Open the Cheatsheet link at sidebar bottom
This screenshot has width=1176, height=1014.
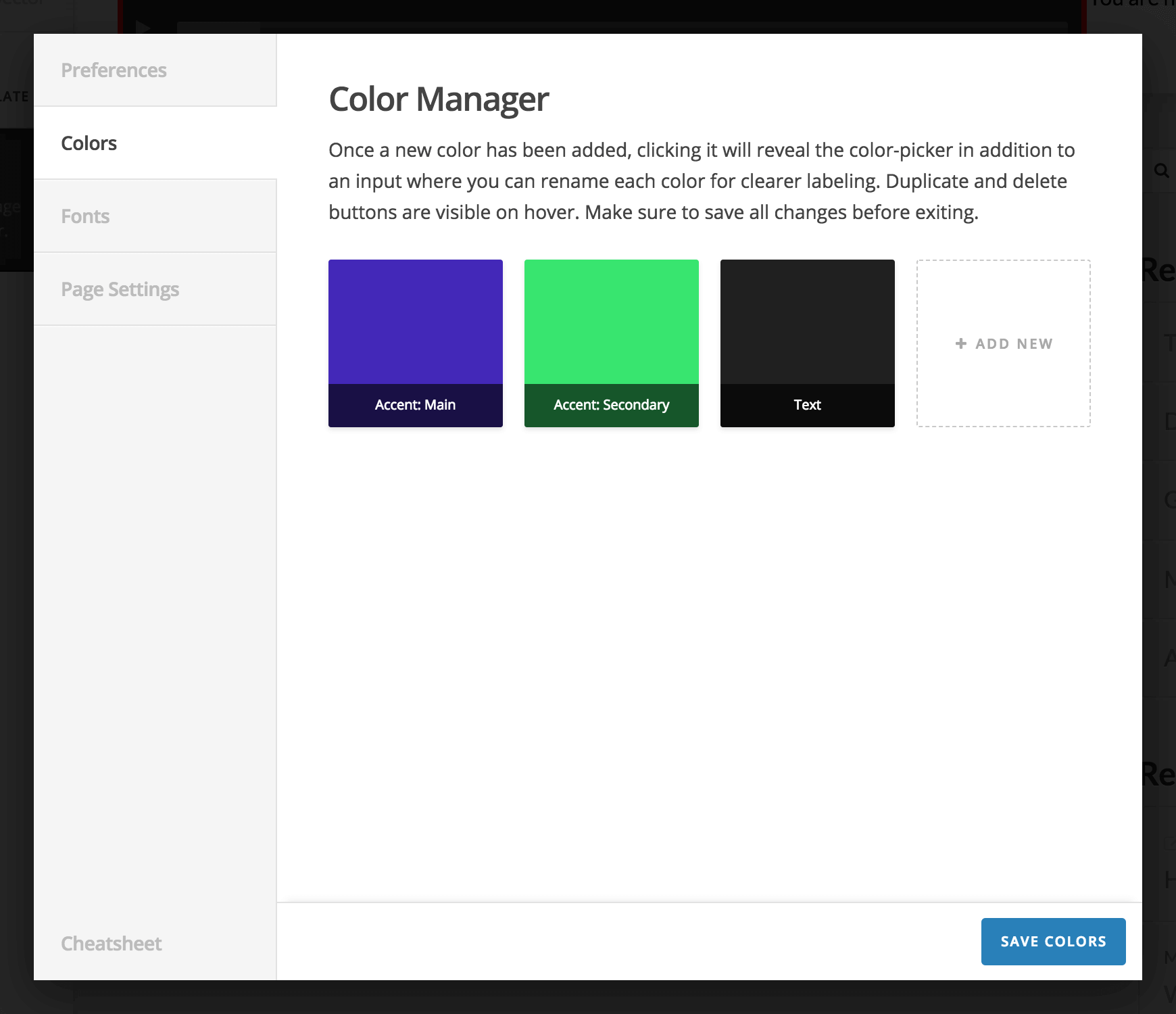pos(111,944)
